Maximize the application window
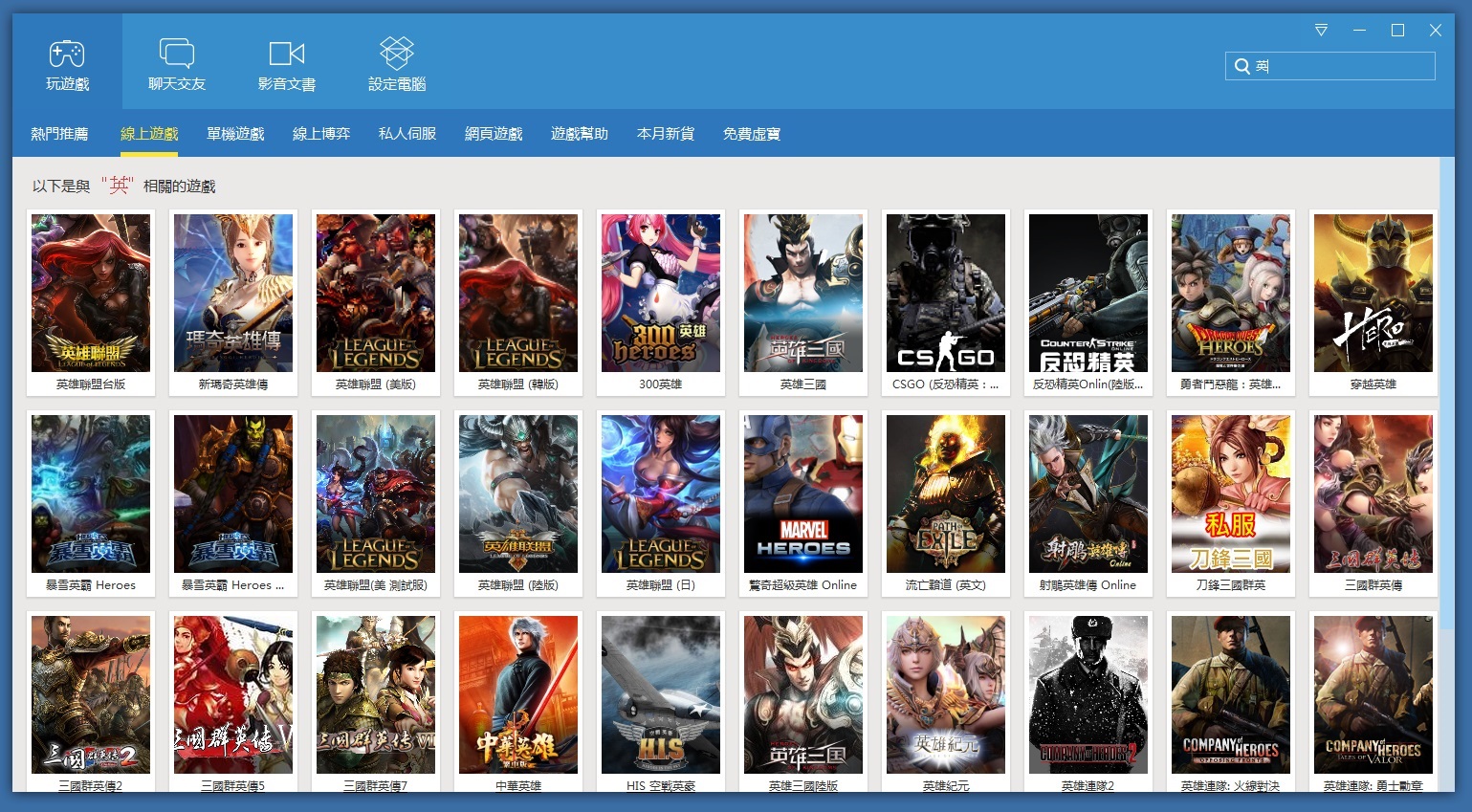The height and width of the screenshot is (812, 1472). coord(1397,31)
